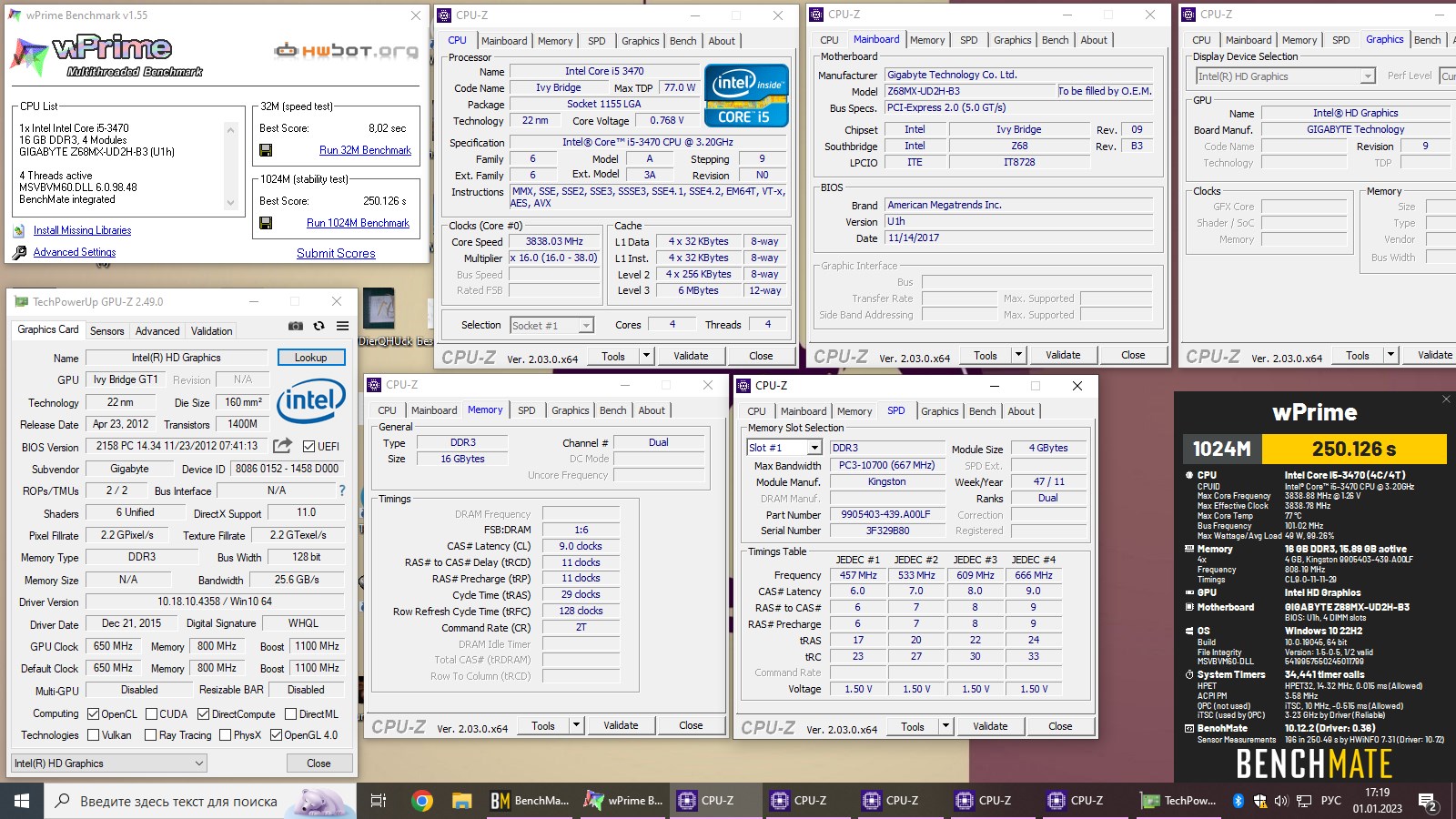This screenshot has width=1456, height=819.
Task: Take a GPU-Z screenshot with camera icon
Action: coord(296,326)
